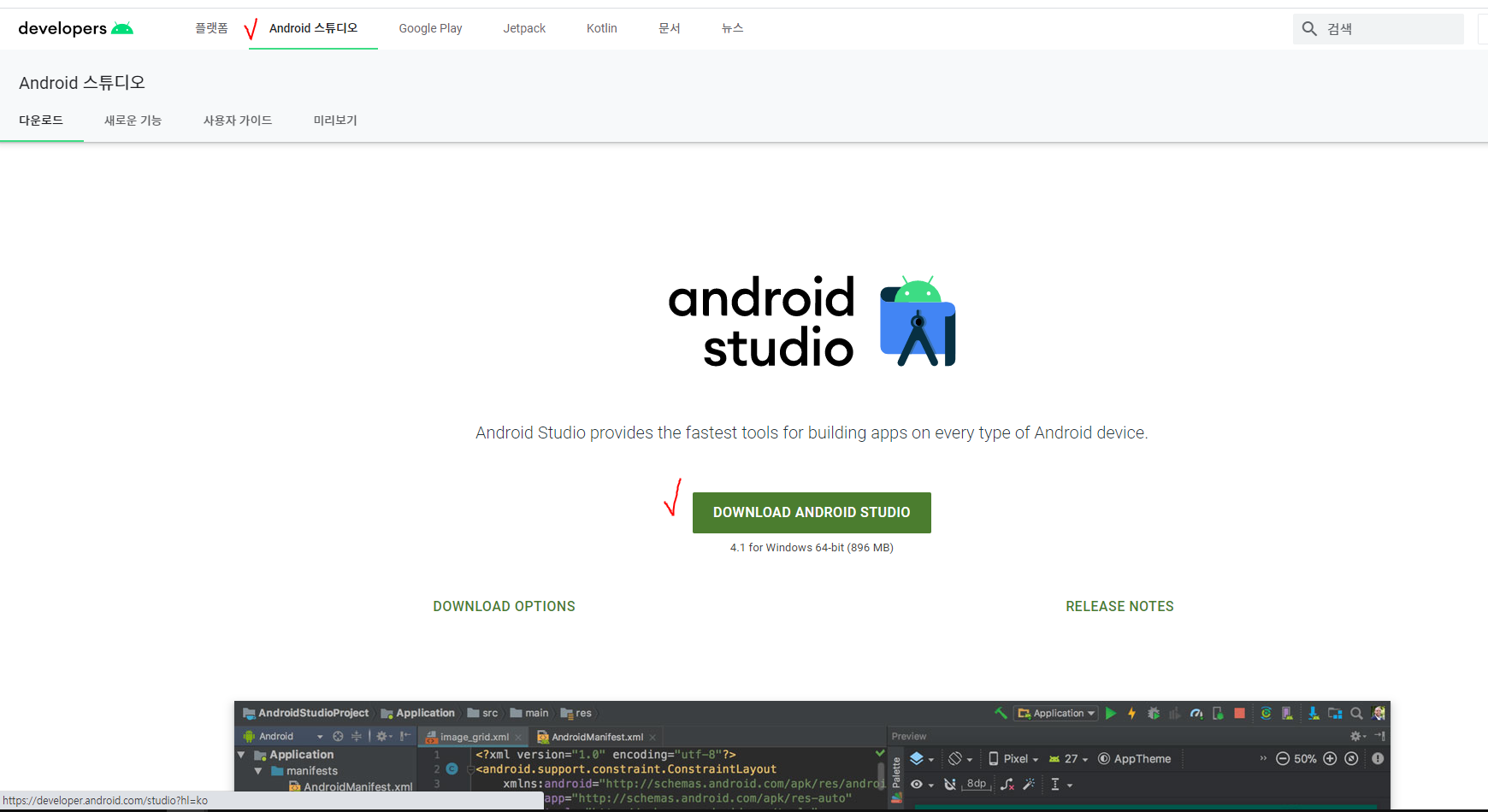Viewport: 1488px width, 812px height.
Task: Click the red Stop square icon
Action: [1239, 713]
